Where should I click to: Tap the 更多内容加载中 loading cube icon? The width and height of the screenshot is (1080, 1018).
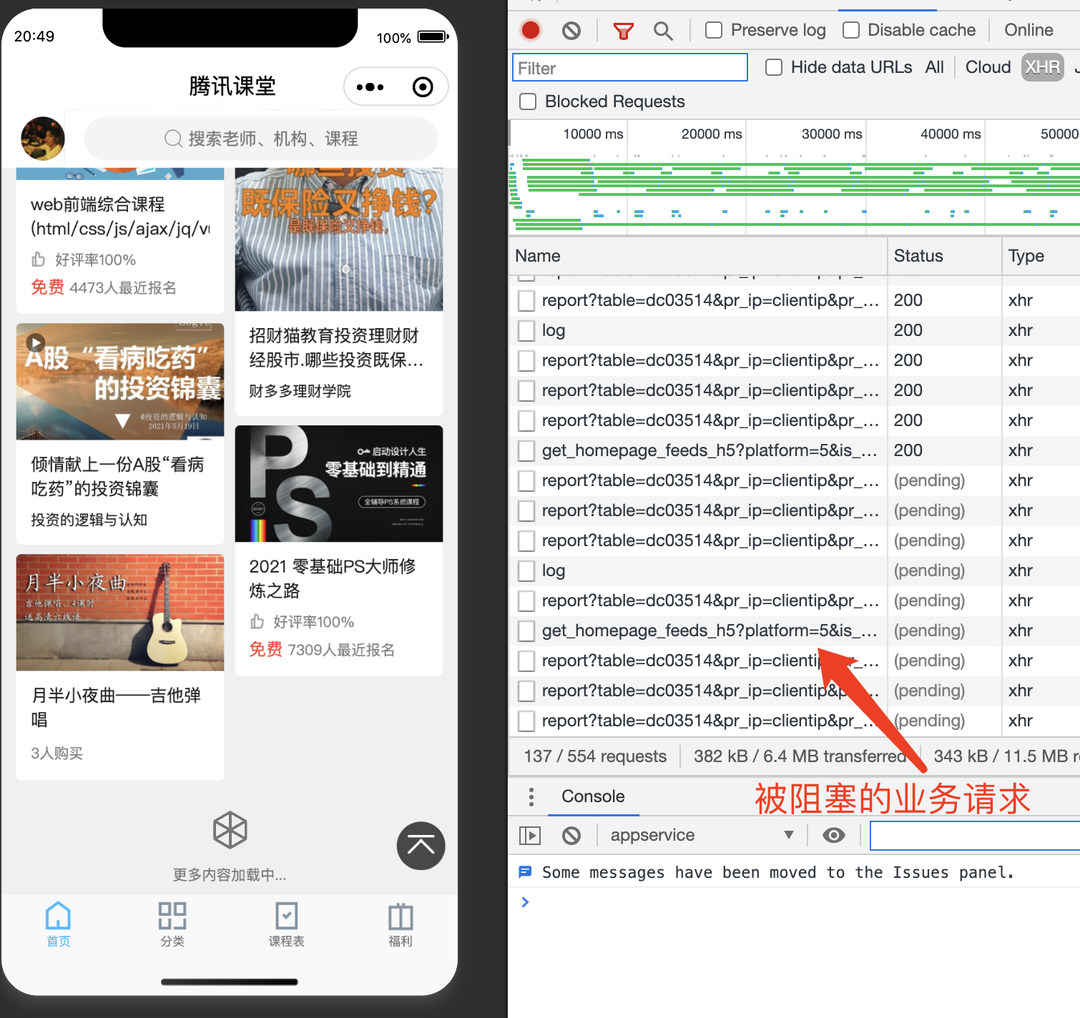click(230, 830)
